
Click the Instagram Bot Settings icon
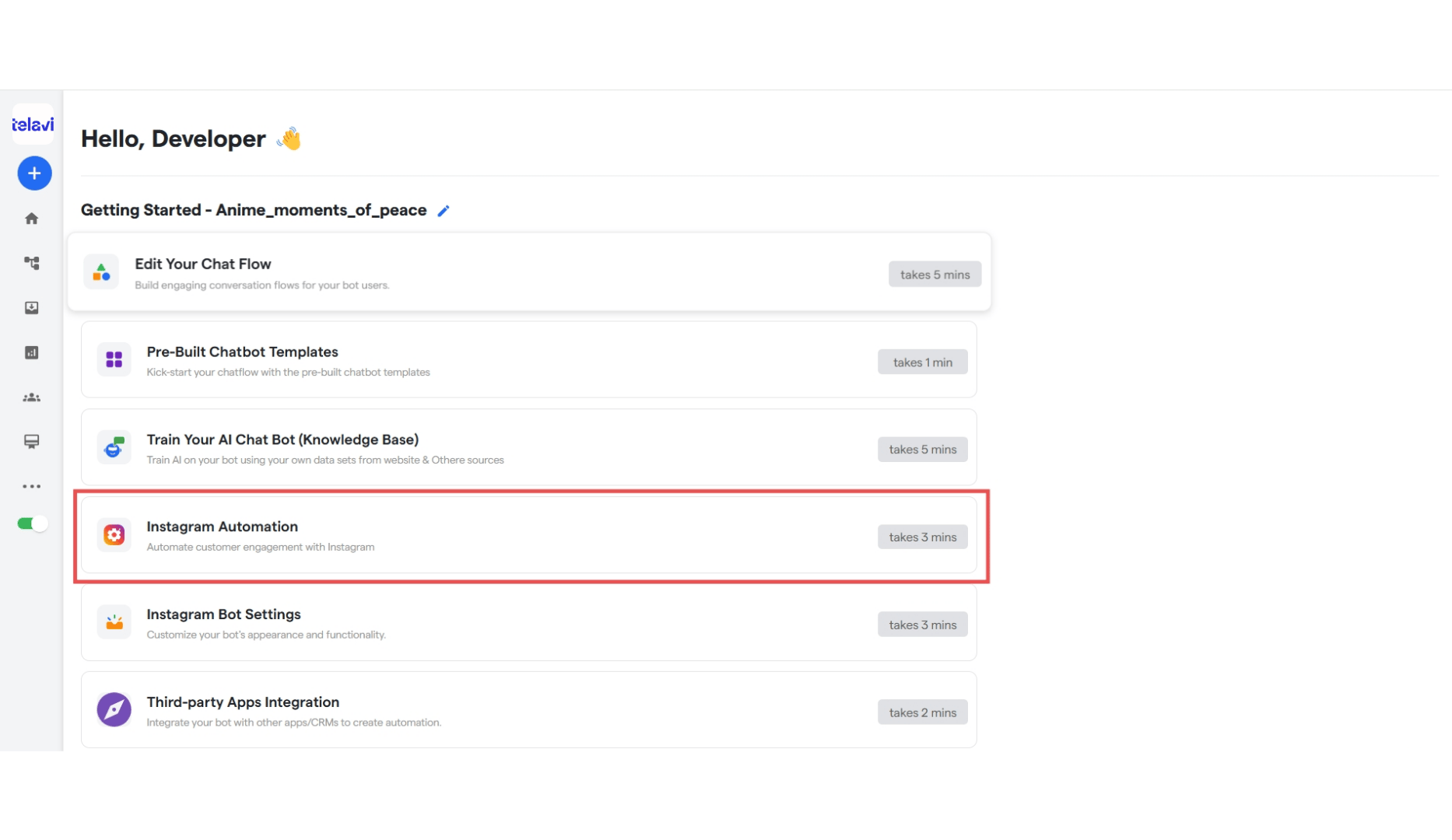(x=114, y=622)
